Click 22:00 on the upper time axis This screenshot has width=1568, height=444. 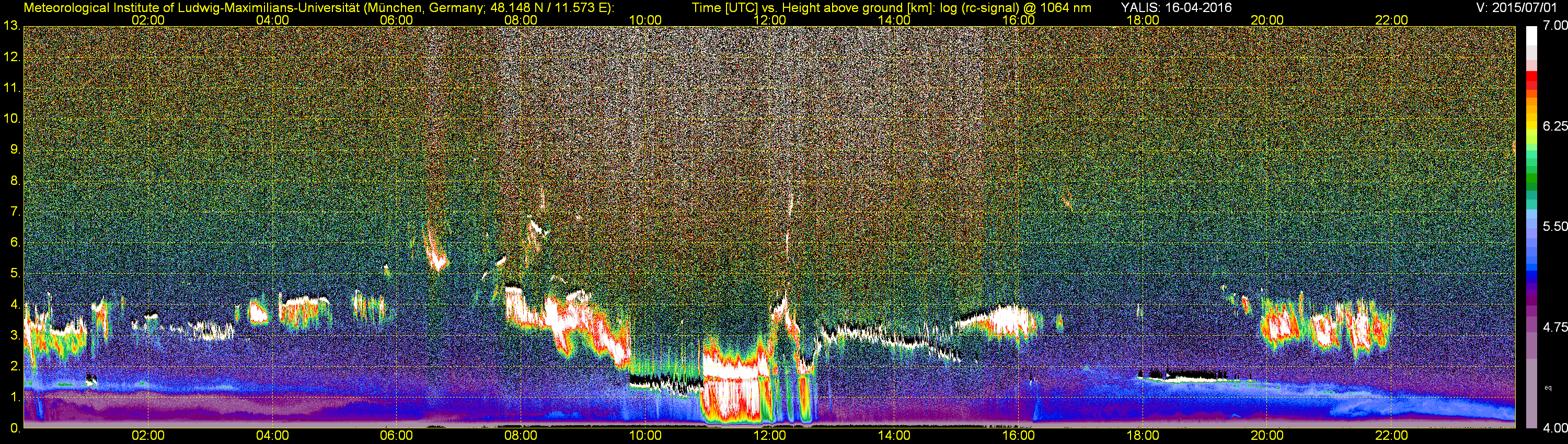click(1391, 20)
